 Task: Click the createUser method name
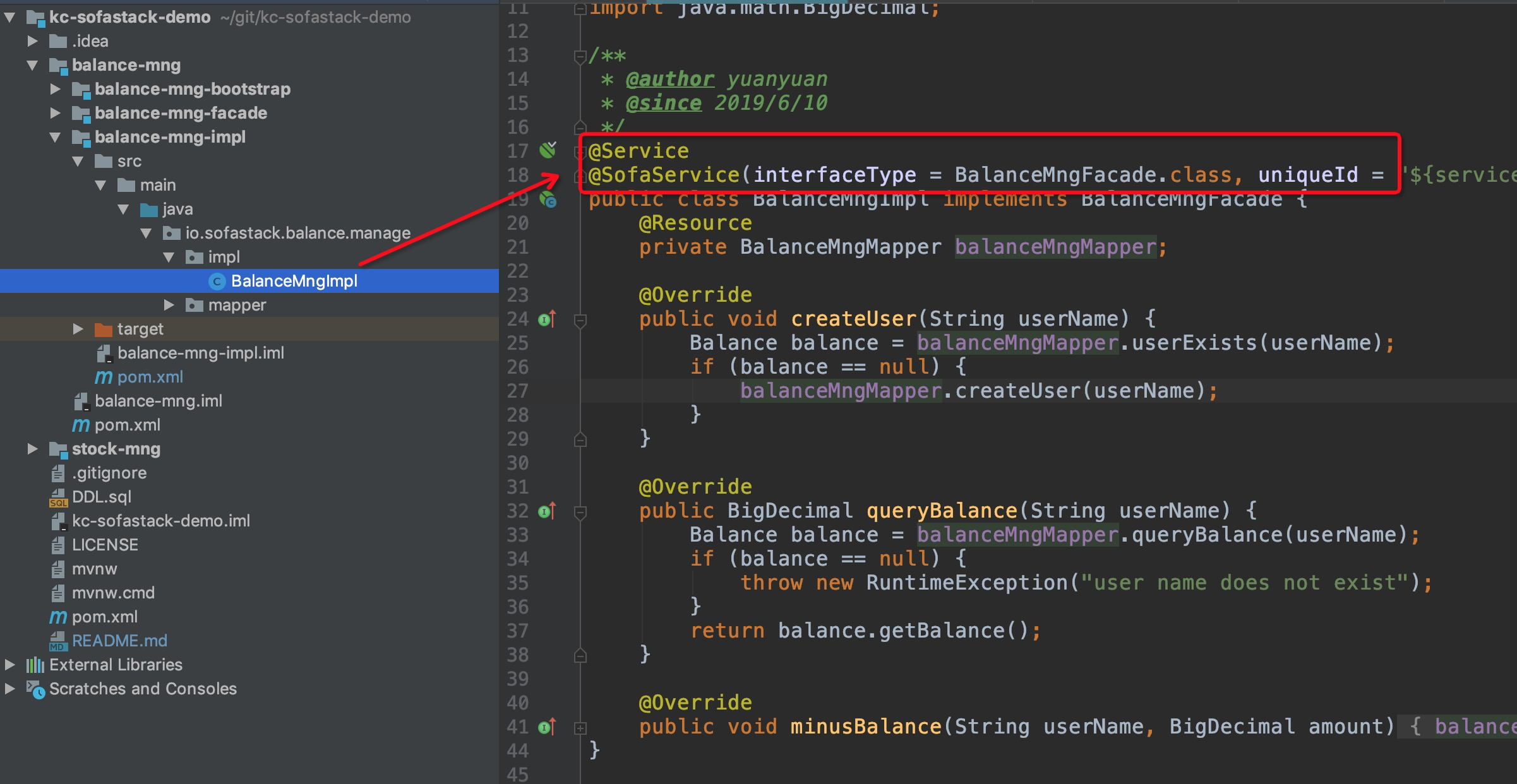point(853,319)
